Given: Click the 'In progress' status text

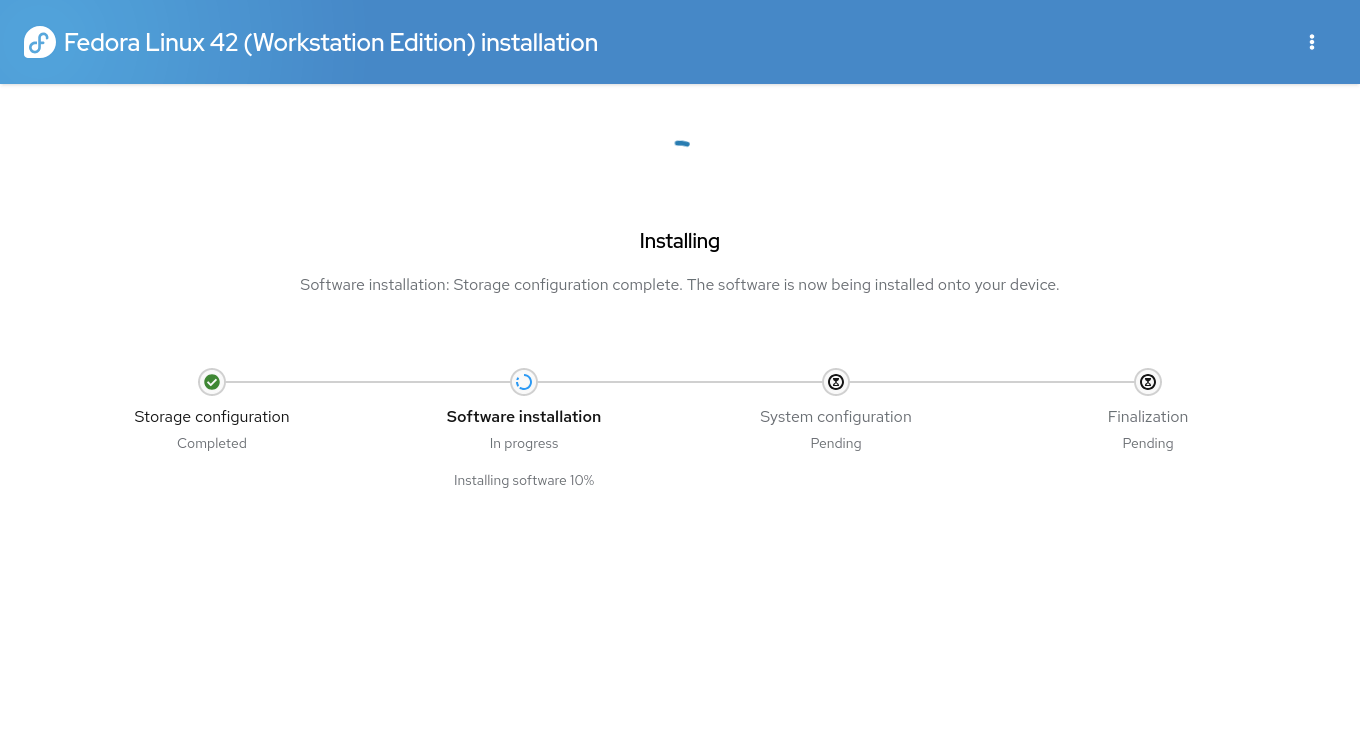Looking at the screenshot, I should (x=524, y=444).
